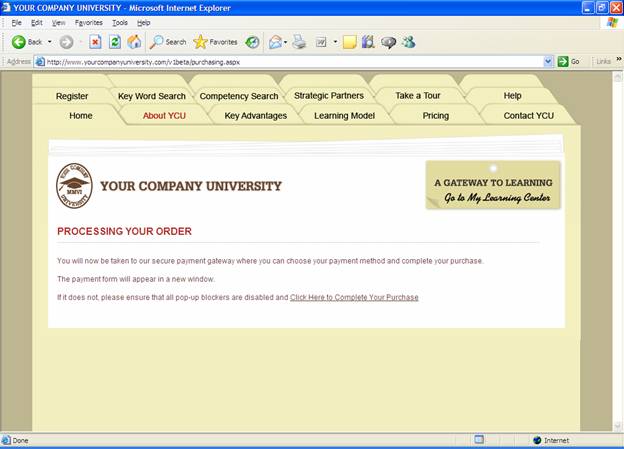Click the status bar Done page icon
624x449 pixels.
pyautogui.click(x=6, y=440)
